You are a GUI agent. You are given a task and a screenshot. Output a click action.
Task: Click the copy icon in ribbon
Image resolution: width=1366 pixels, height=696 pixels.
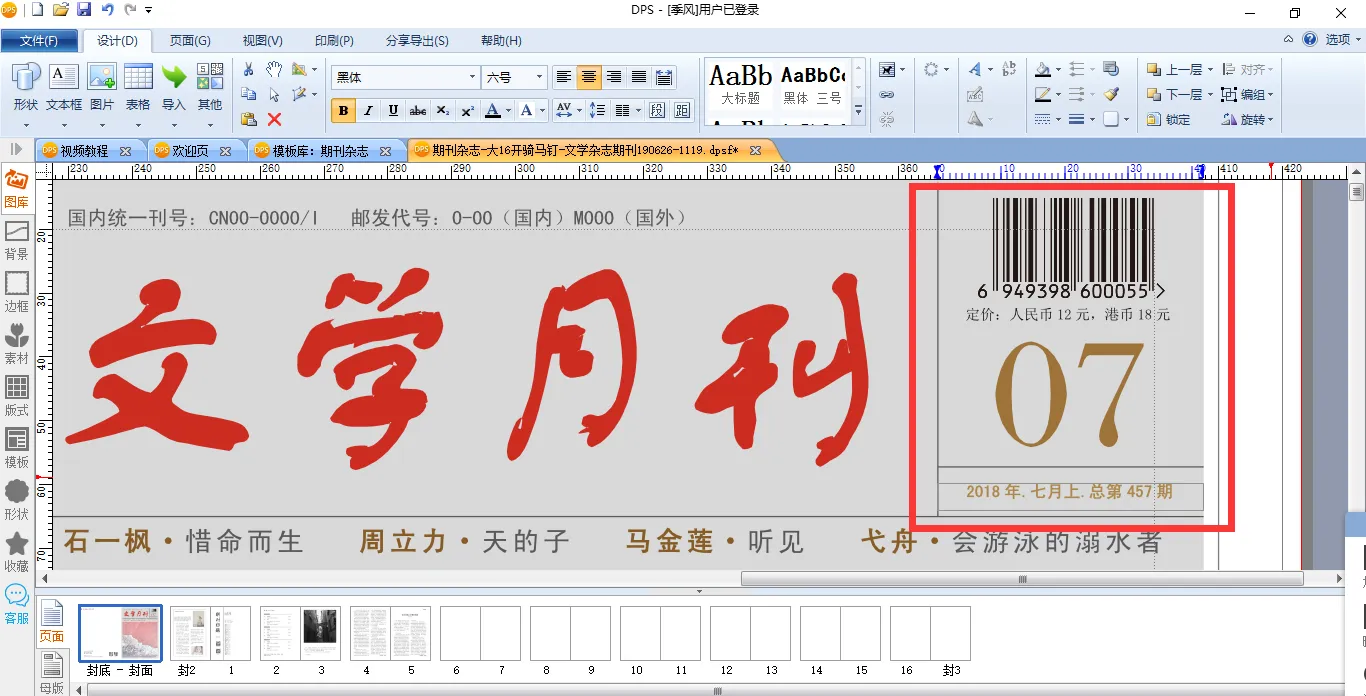249,94
